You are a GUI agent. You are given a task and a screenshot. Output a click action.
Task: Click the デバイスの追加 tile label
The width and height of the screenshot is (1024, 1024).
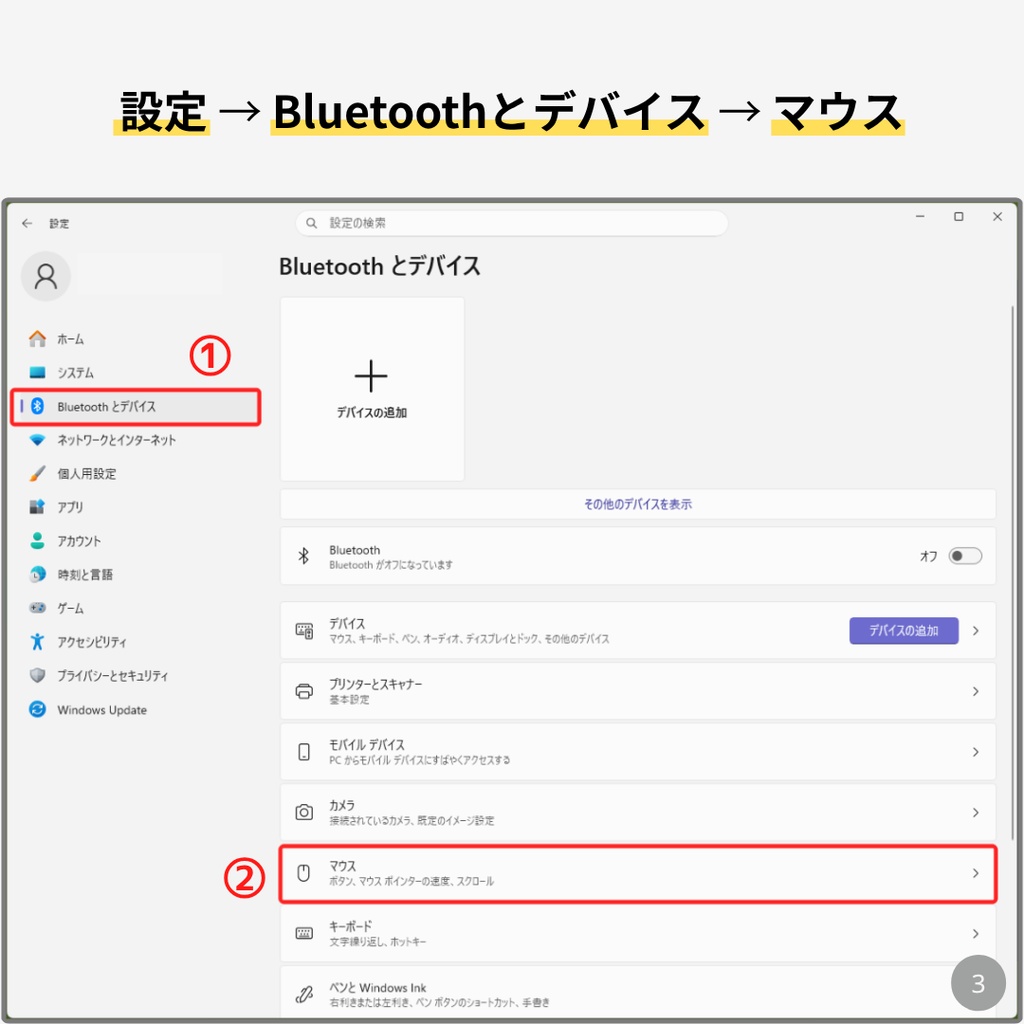coord(372,413)
